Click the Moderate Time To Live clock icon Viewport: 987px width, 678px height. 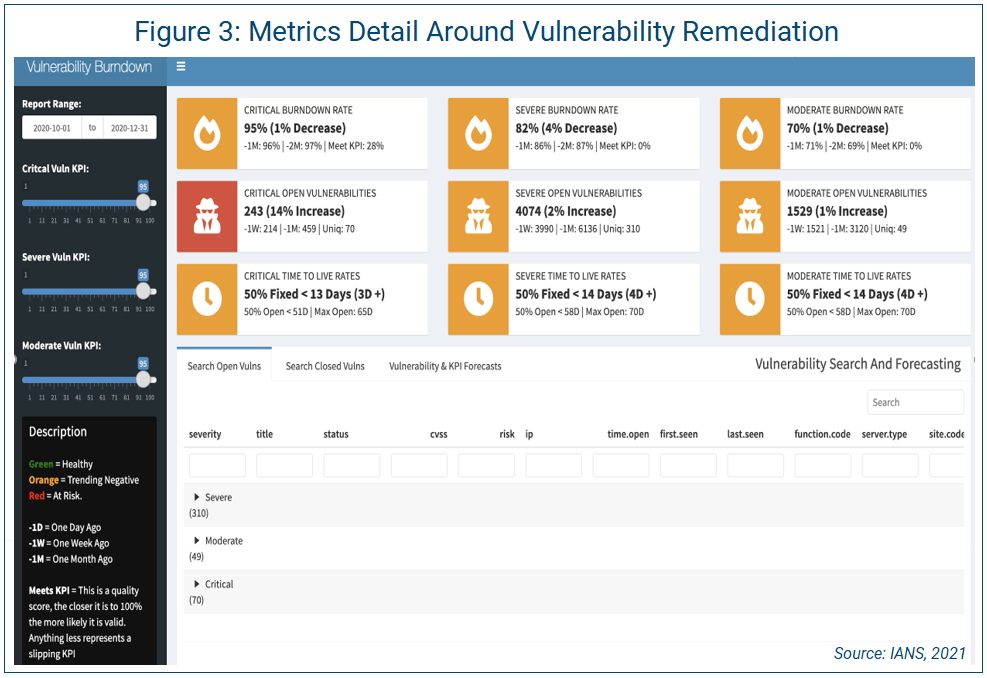click(x=750, y=300)
